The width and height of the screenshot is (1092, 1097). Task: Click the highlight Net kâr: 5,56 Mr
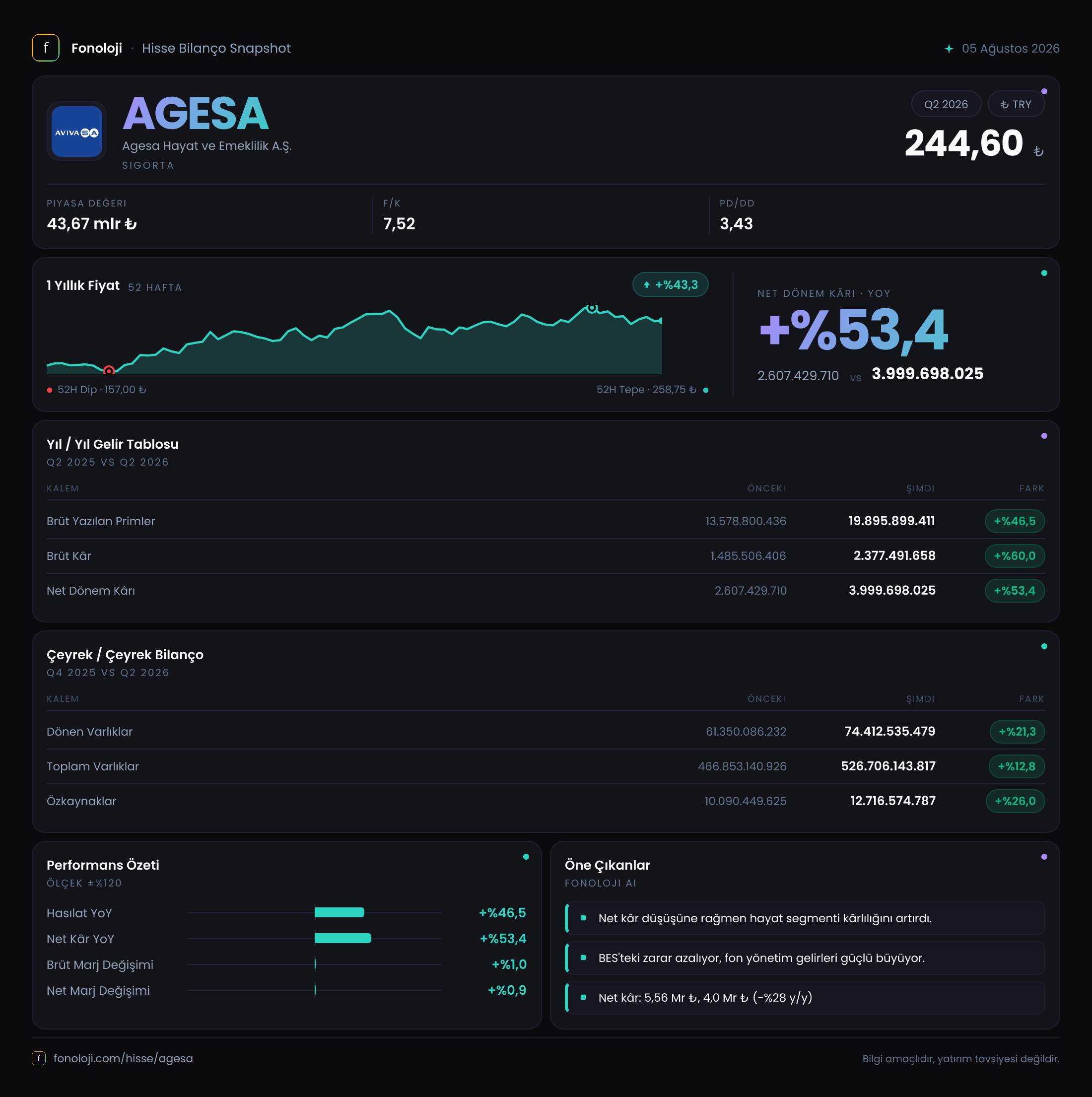click(x=805, y=998)
